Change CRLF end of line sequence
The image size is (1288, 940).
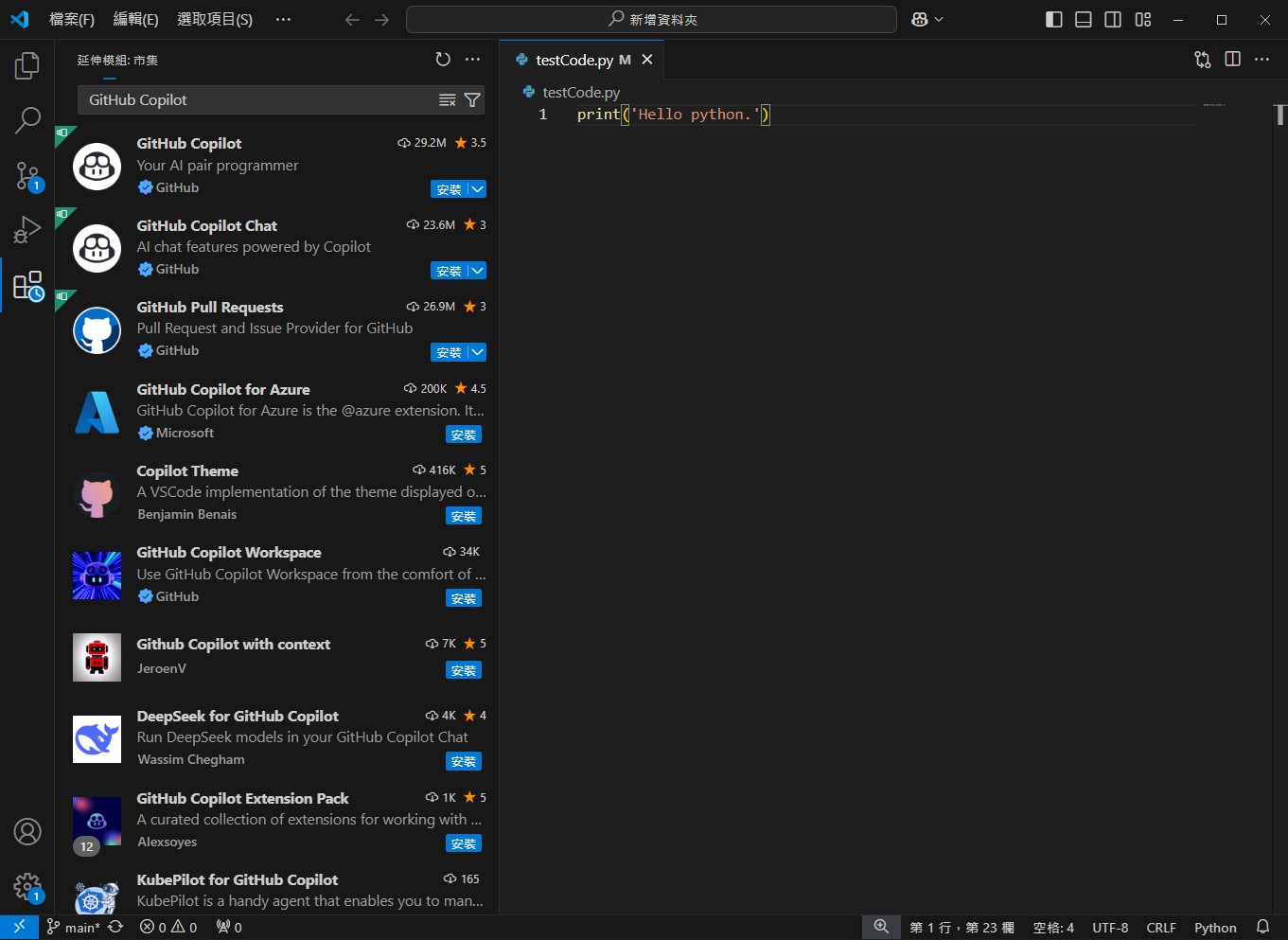[1161, 928]
